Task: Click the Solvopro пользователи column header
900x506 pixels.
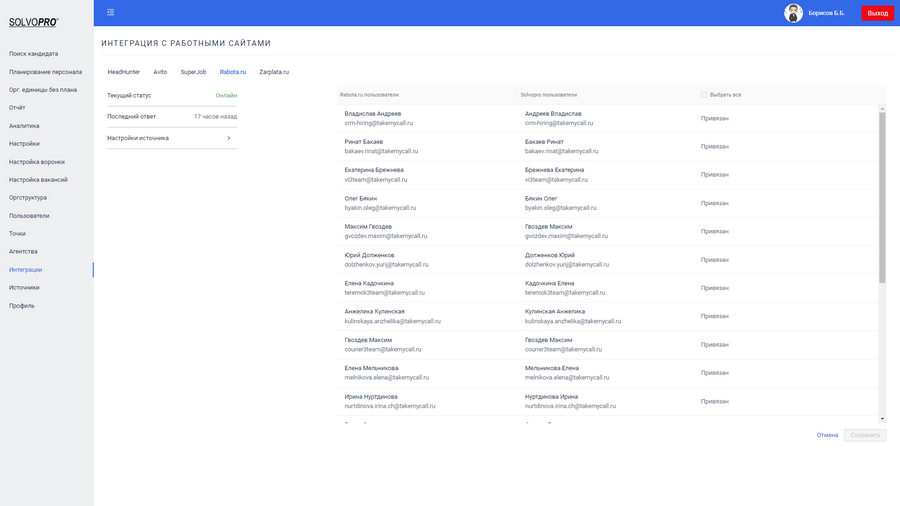Action: pos(549,95)
